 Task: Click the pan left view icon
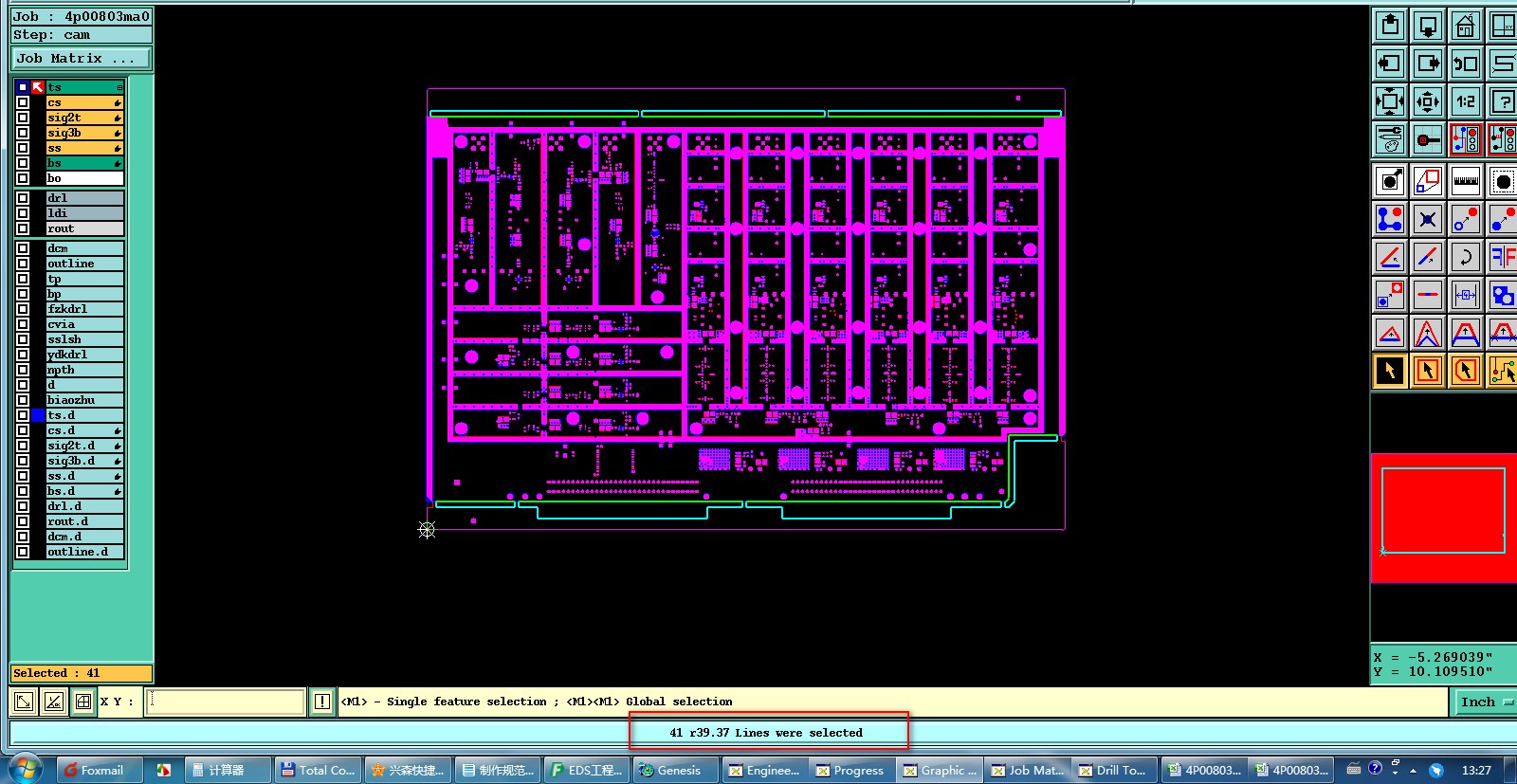click(1390, 64)
